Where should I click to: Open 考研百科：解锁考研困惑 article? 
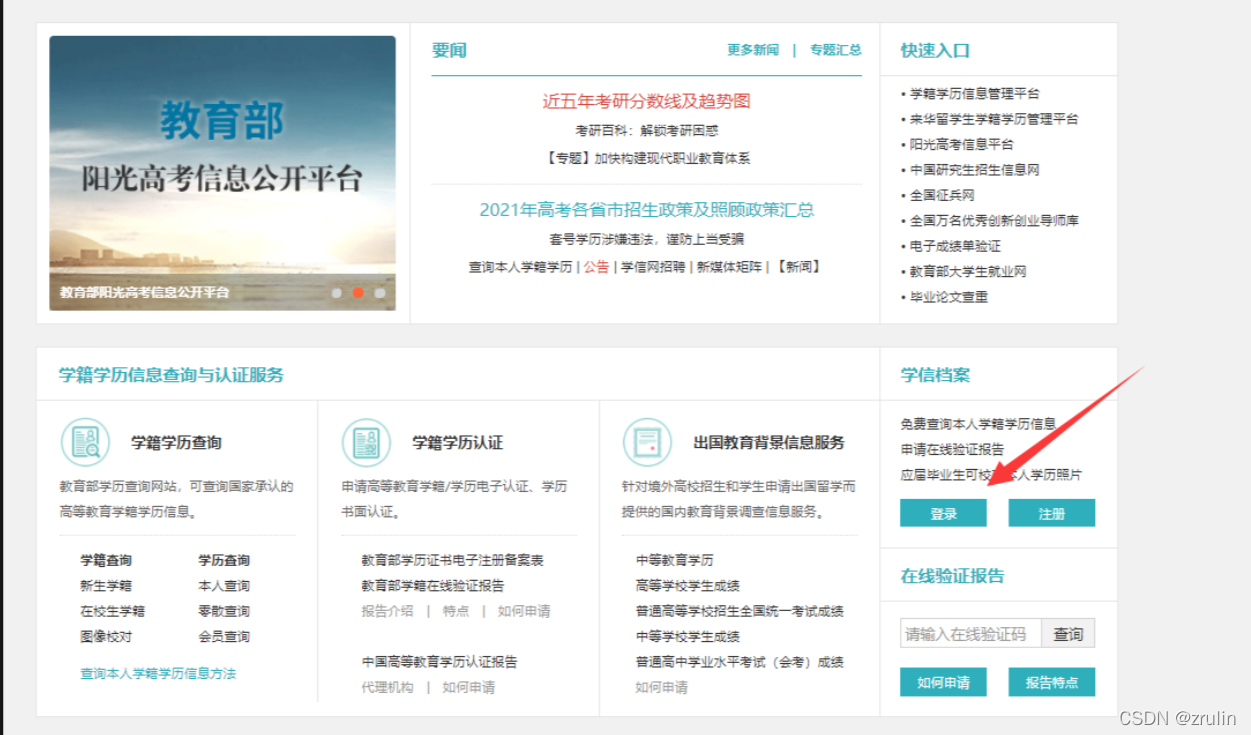(x=647, y=130)
